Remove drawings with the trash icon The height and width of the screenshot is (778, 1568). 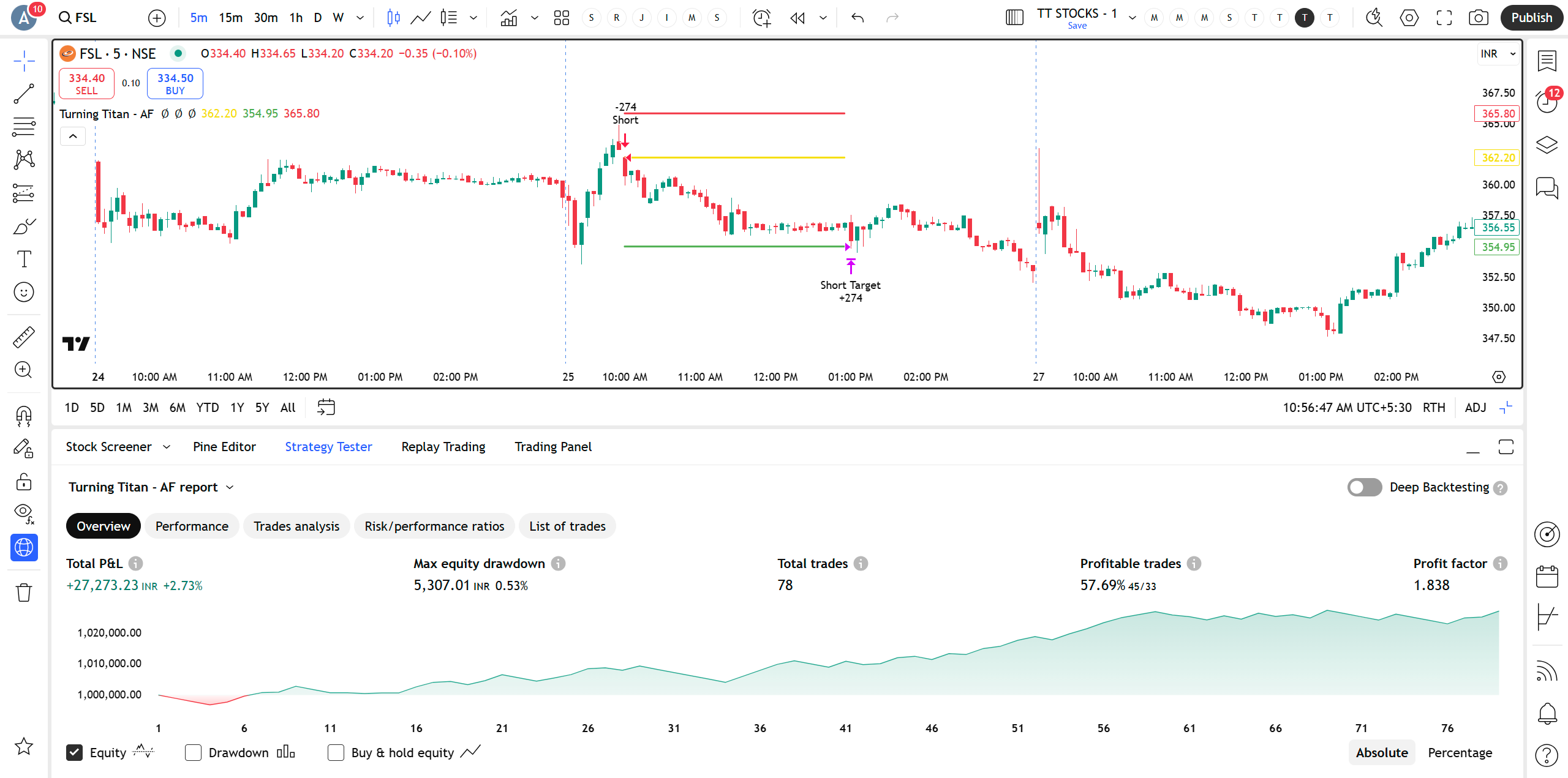pos(24,592)
